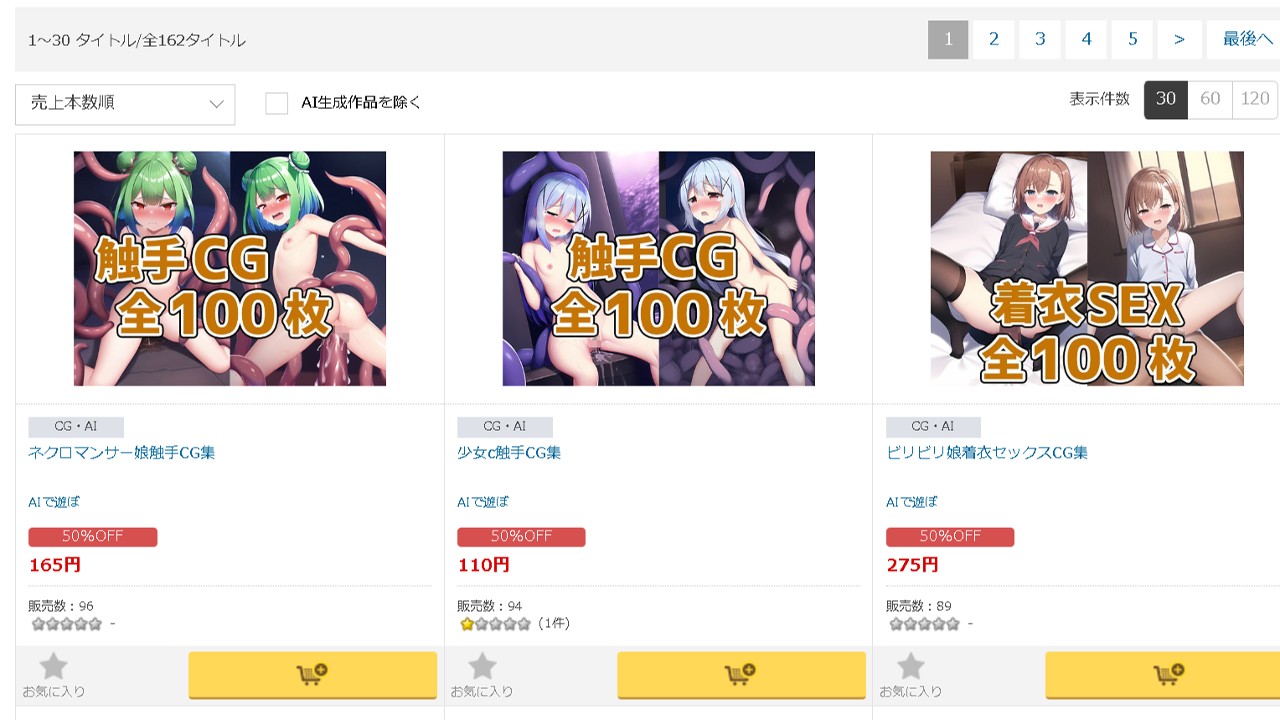Image resolution: width=1280 pixels, height=720 pixels.
Task: Favorite the 275円 item with star icon
Action: (911, 675)
